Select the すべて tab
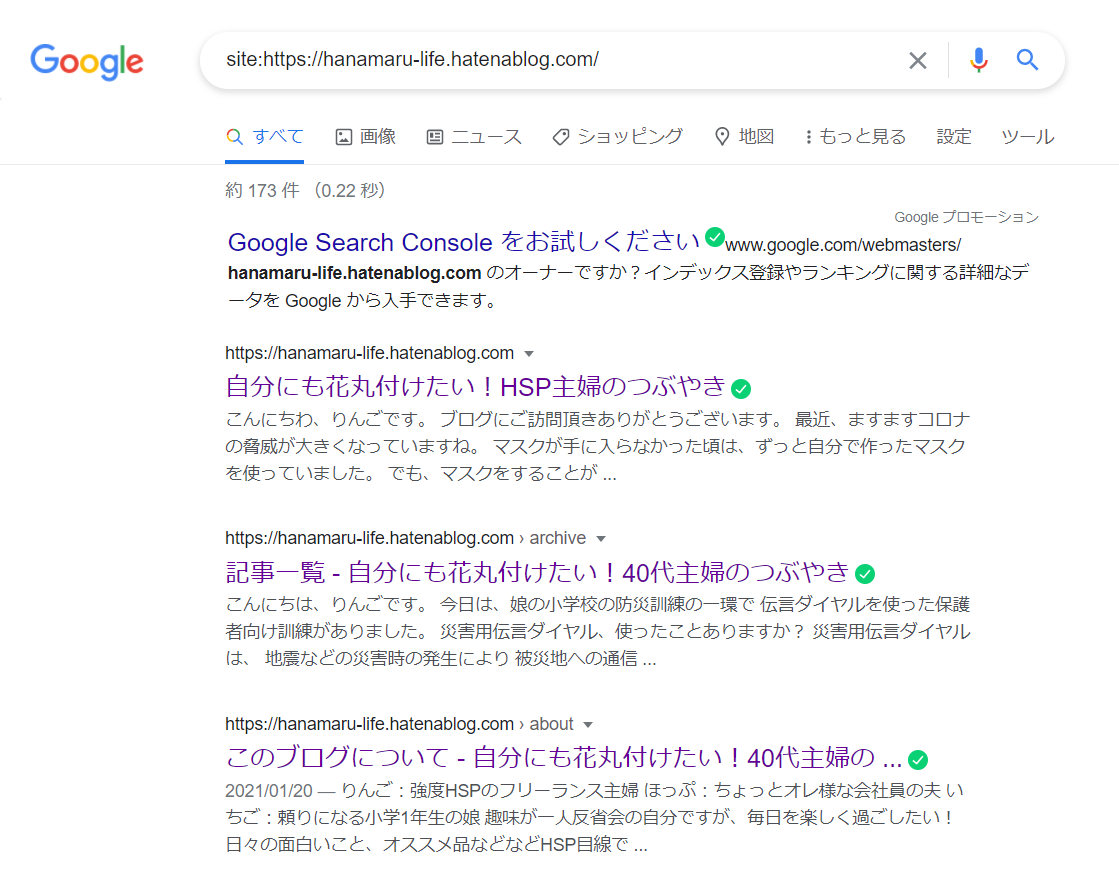 pyautogui.click(x=265, y=136)
